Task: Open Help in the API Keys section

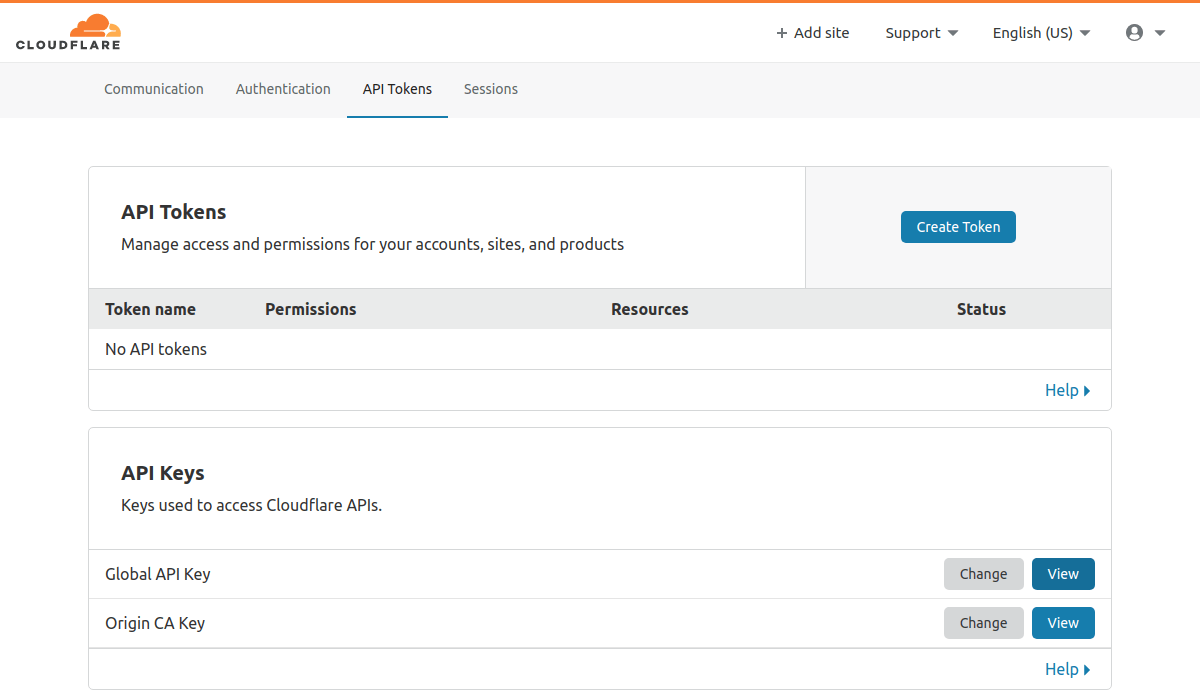Action: tap(1066, 669)
